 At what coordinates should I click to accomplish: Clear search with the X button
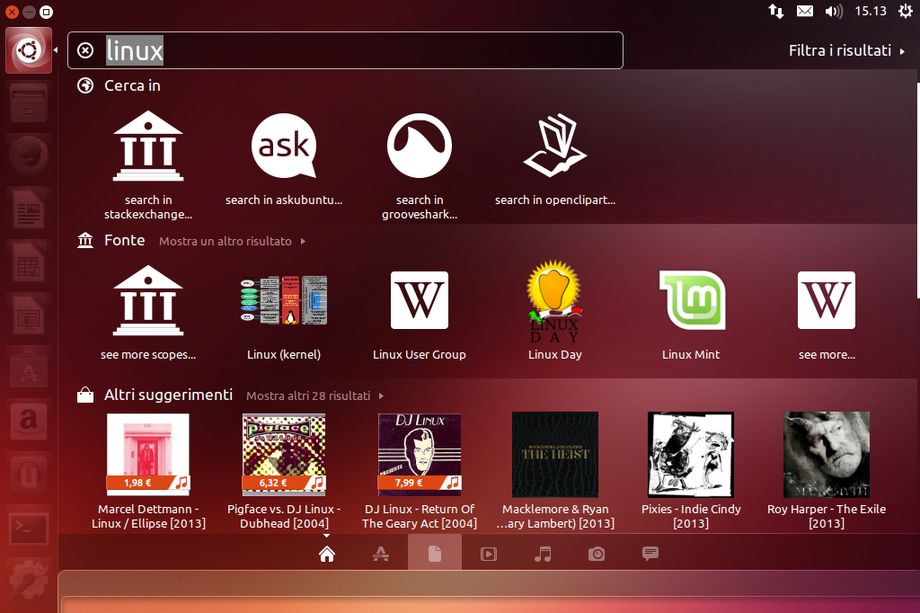point(86,50)
